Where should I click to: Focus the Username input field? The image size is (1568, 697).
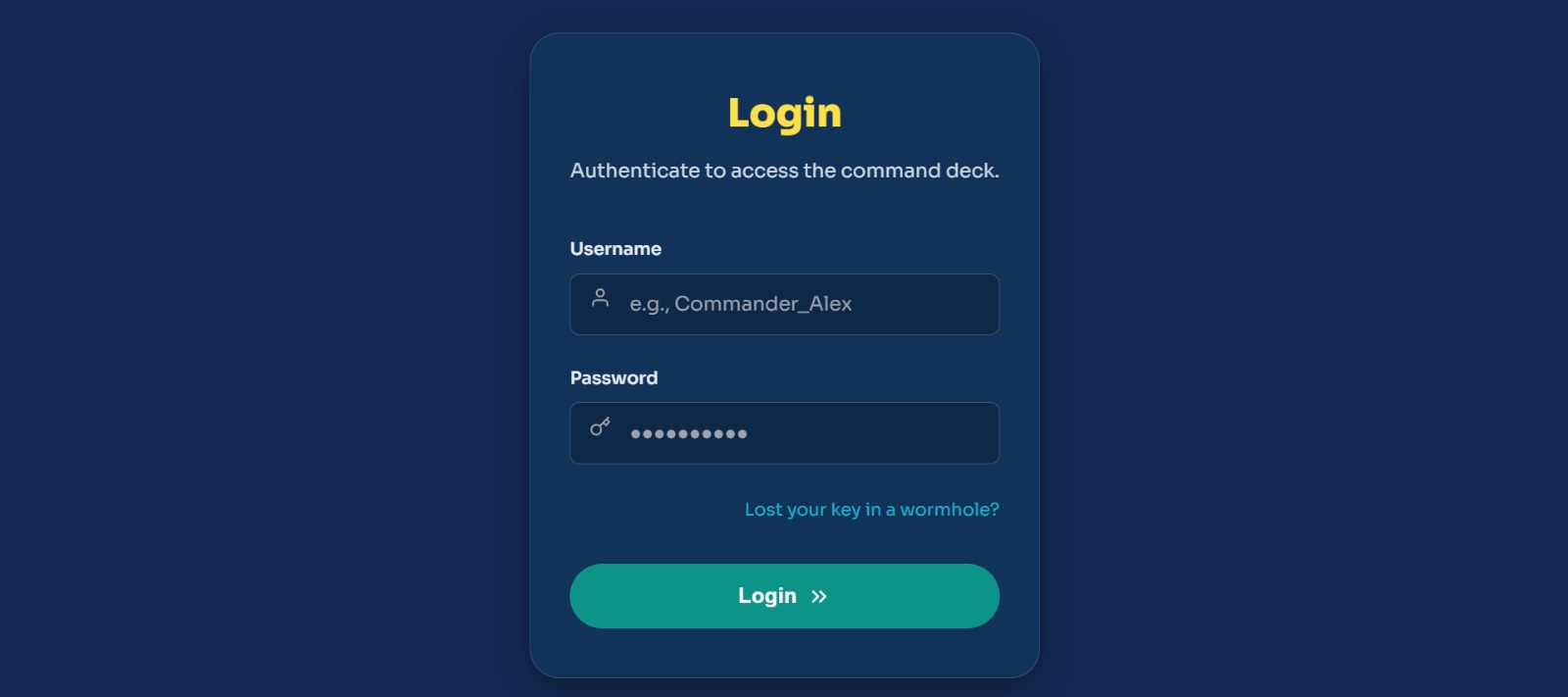(x=784, y=304)
